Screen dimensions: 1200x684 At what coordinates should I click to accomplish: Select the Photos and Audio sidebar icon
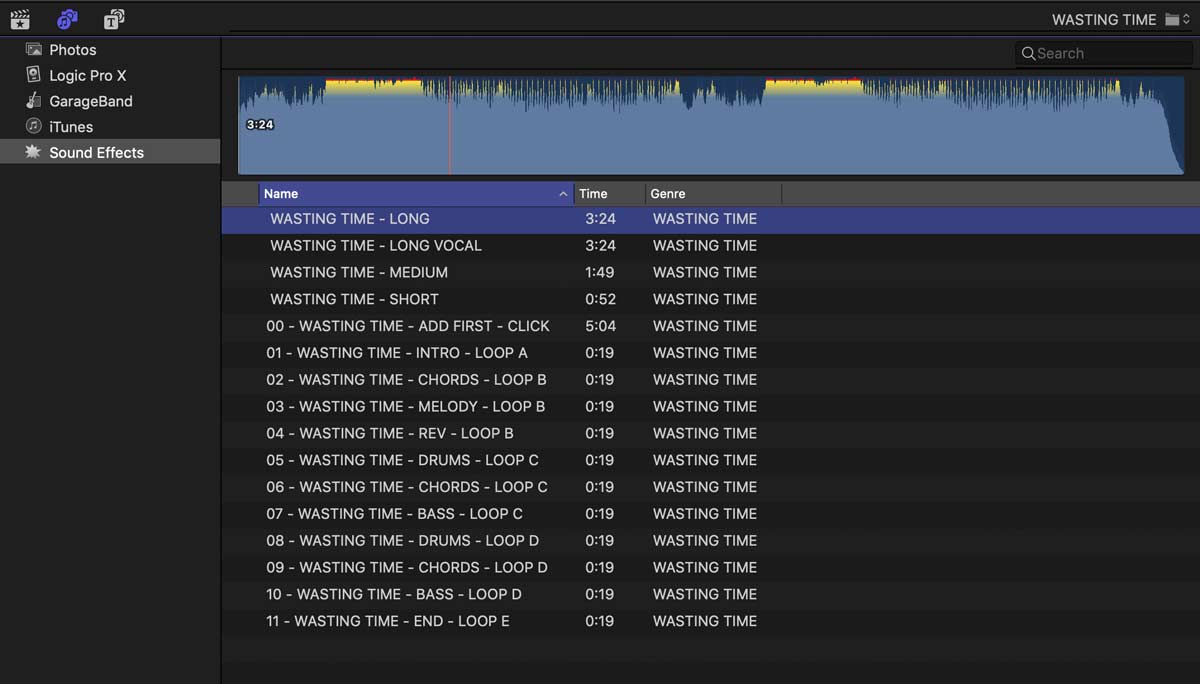(x=66, y=18)
